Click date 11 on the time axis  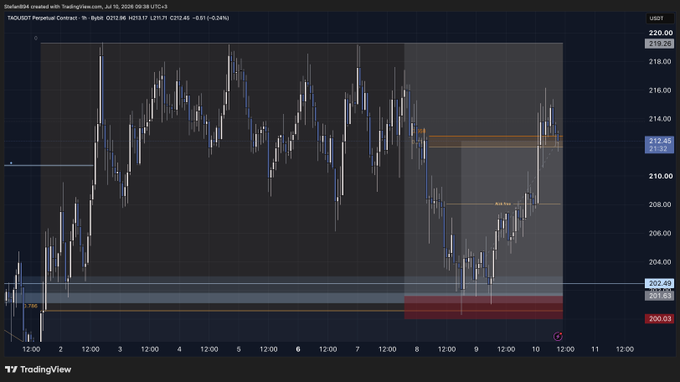595,349
